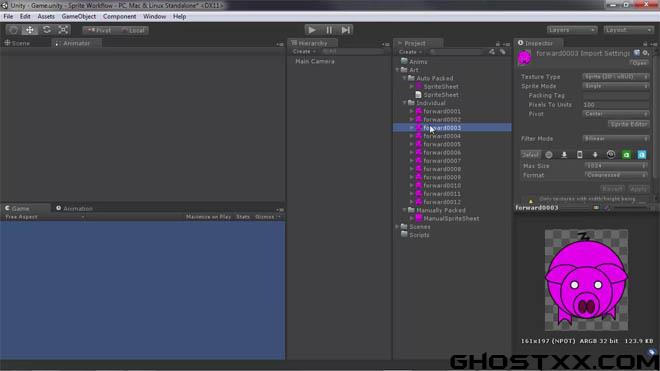Click the Play button
660x371 pixels.
click(311, 30)
